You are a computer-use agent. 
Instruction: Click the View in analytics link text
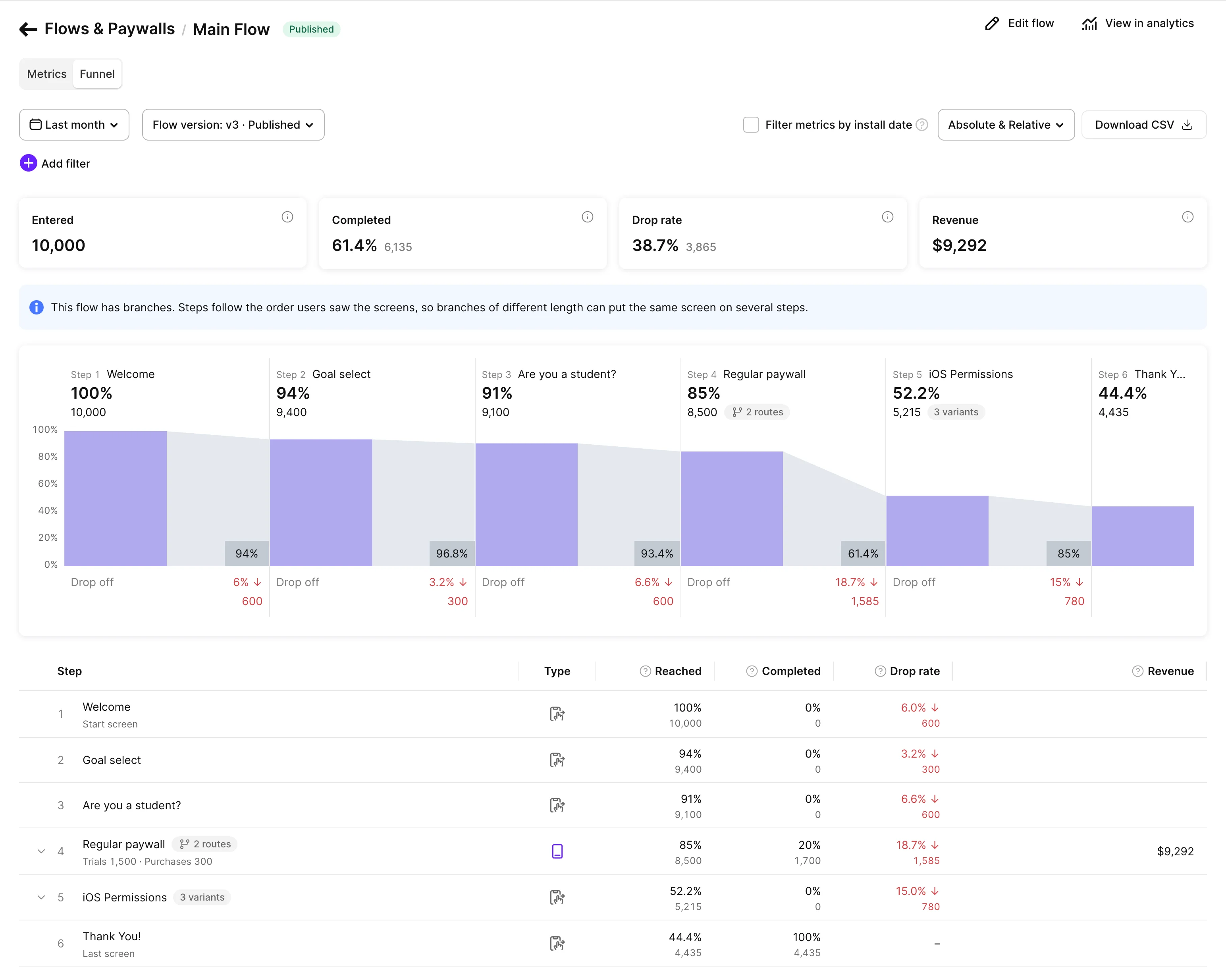[x=1149, y=23]
